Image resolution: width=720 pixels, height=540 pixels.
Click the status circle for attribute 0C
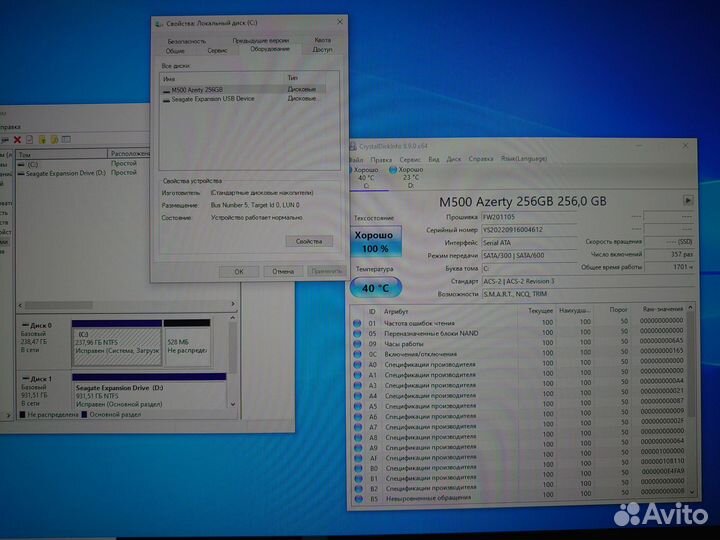pos(357,354)
